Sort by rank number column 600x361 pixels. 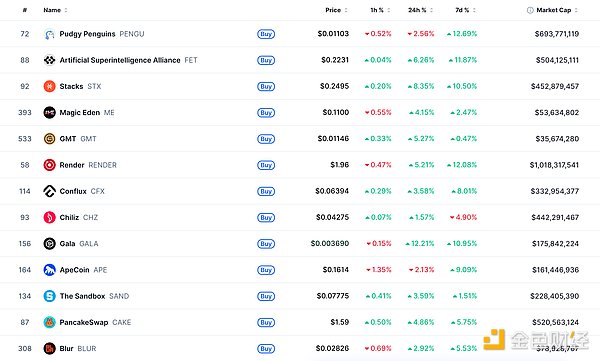tap(25, 10)
